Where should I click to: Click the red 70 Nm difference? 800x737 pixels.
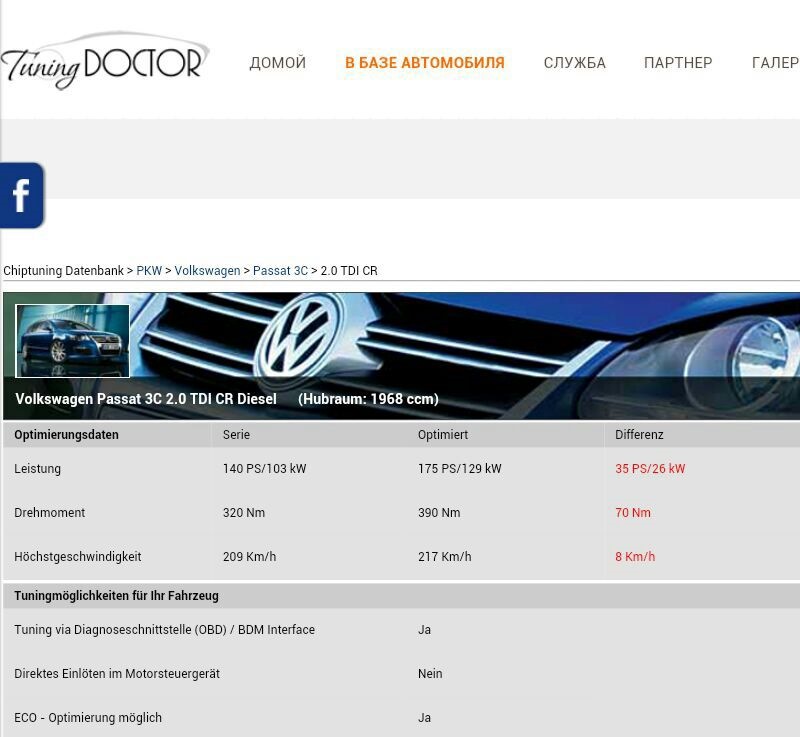click(633, 513)
